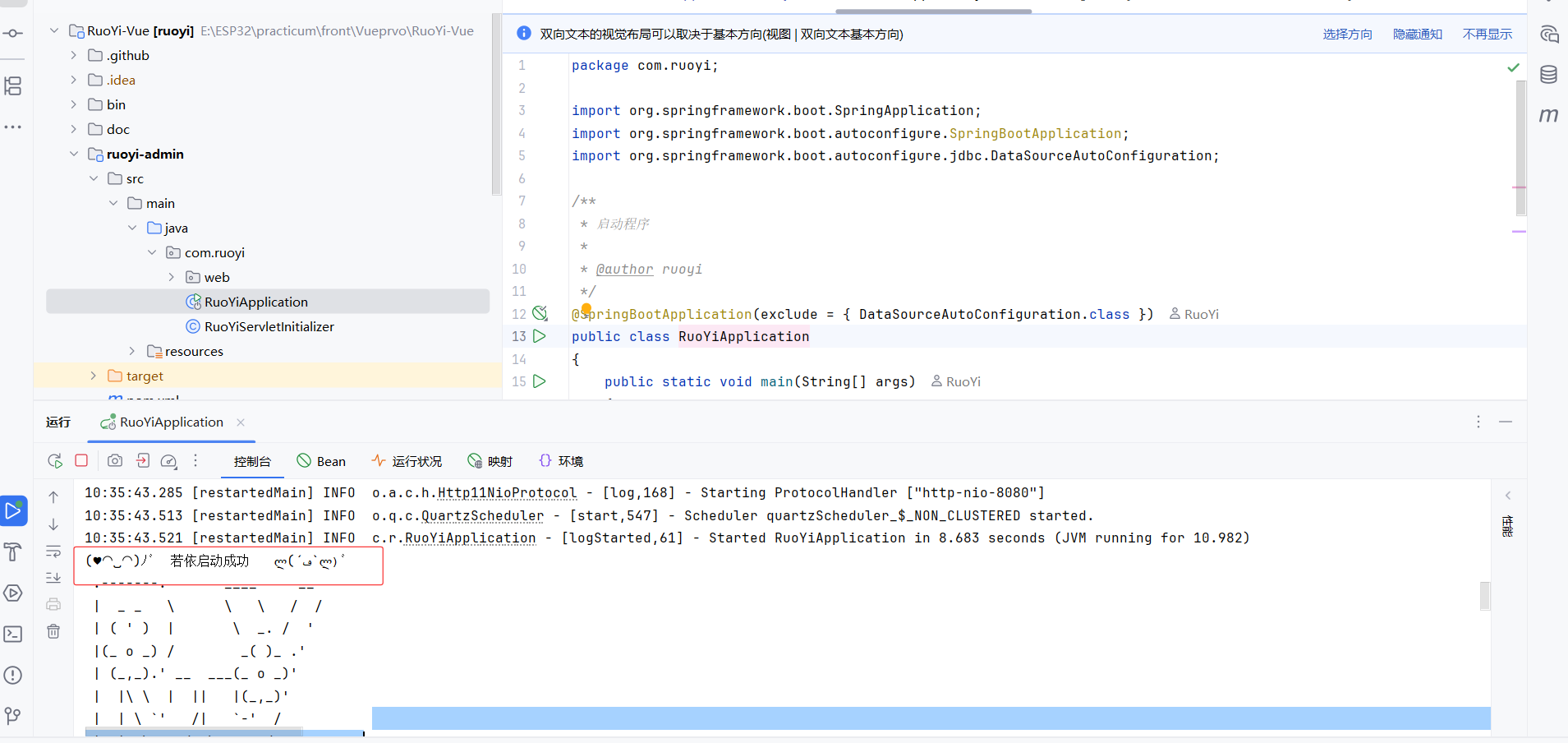1568x743 pixels.
Task: Switch to the 映射 mappings tab
Action: click(490, 461)
